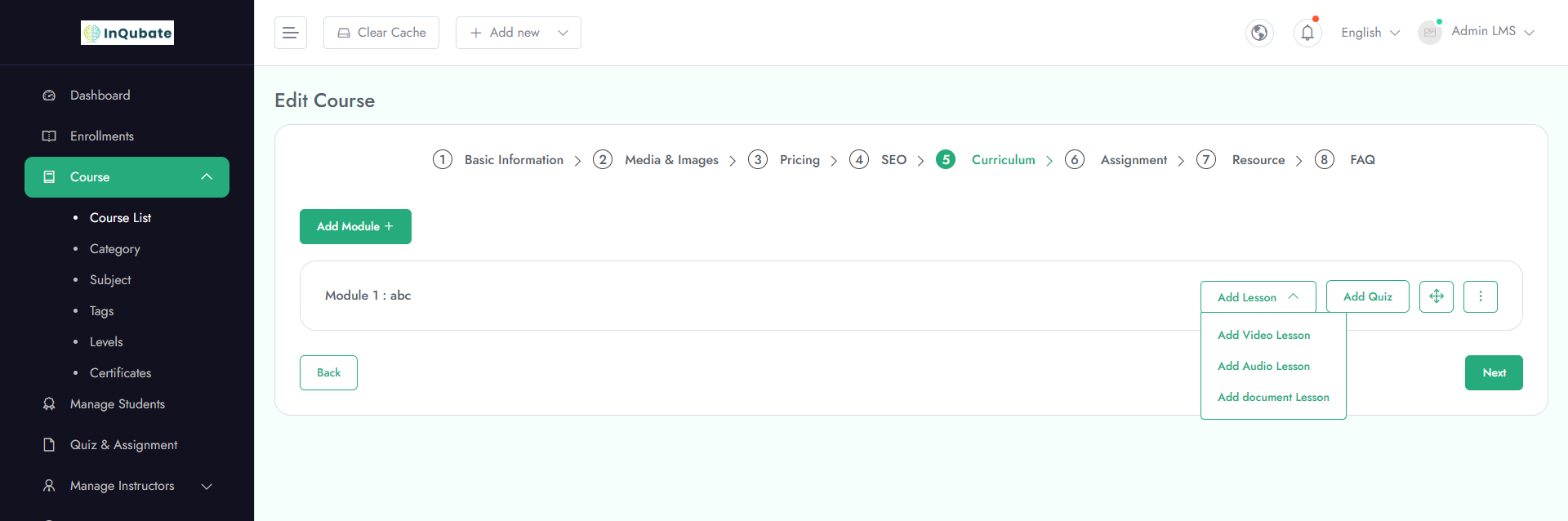
Task: Click the Add Quiz button
Action: point(1368,296)
